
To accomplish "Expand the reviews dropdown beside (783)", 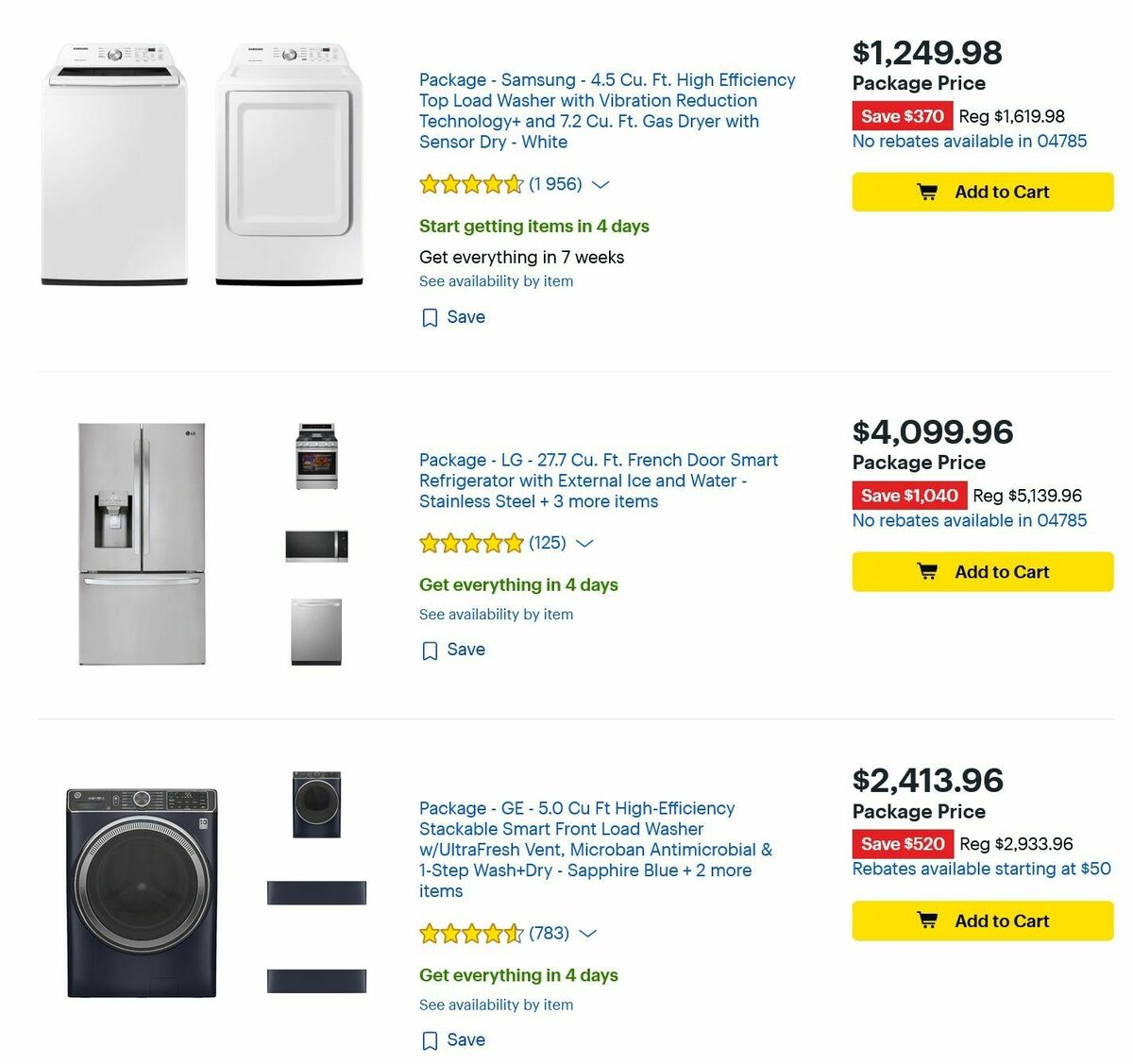I will 588,933.
